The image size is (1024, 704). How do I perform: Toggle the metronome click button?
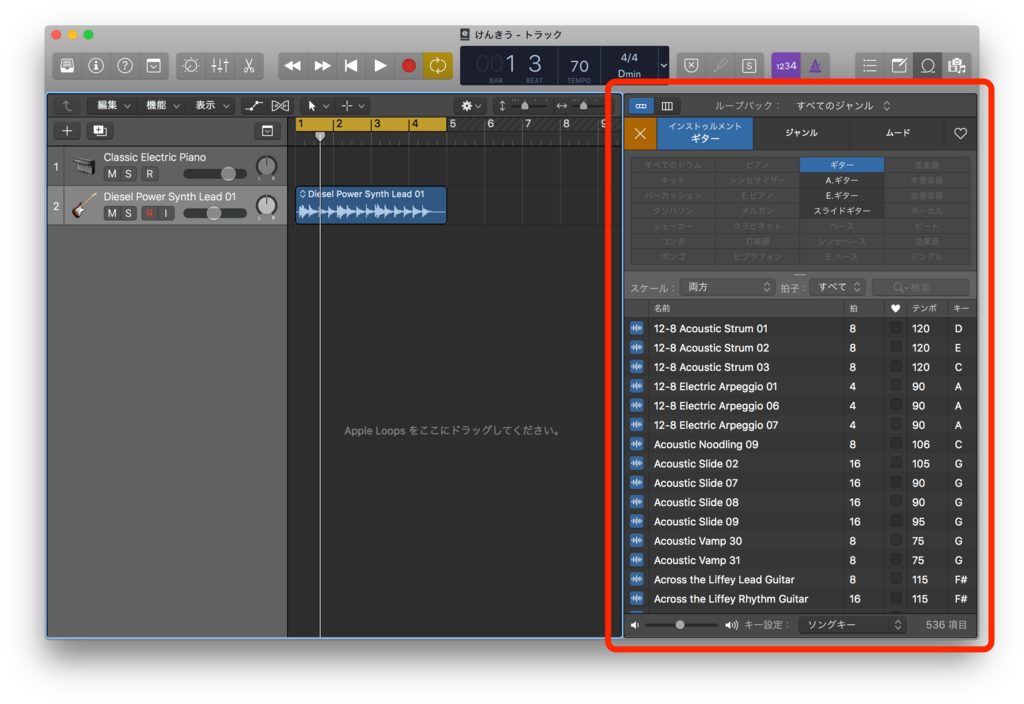tap(815, 66)
